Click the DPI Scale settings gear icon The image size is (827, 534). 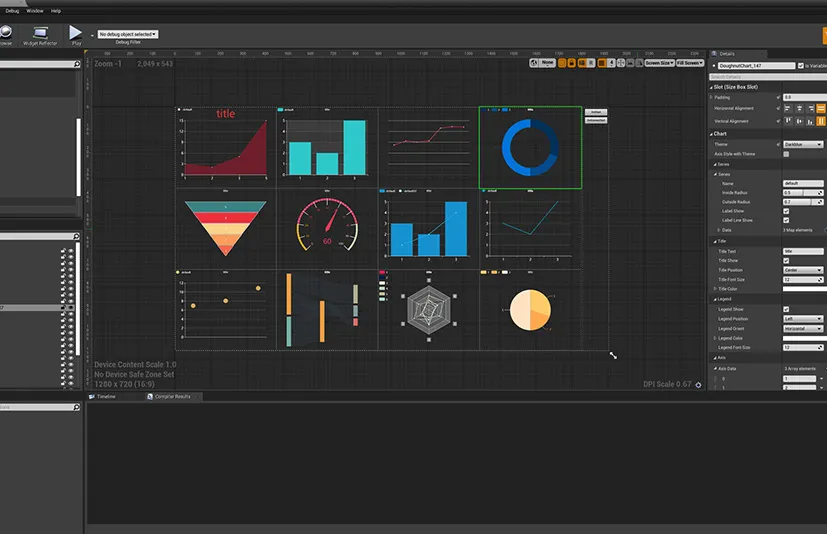click(698, 385)
